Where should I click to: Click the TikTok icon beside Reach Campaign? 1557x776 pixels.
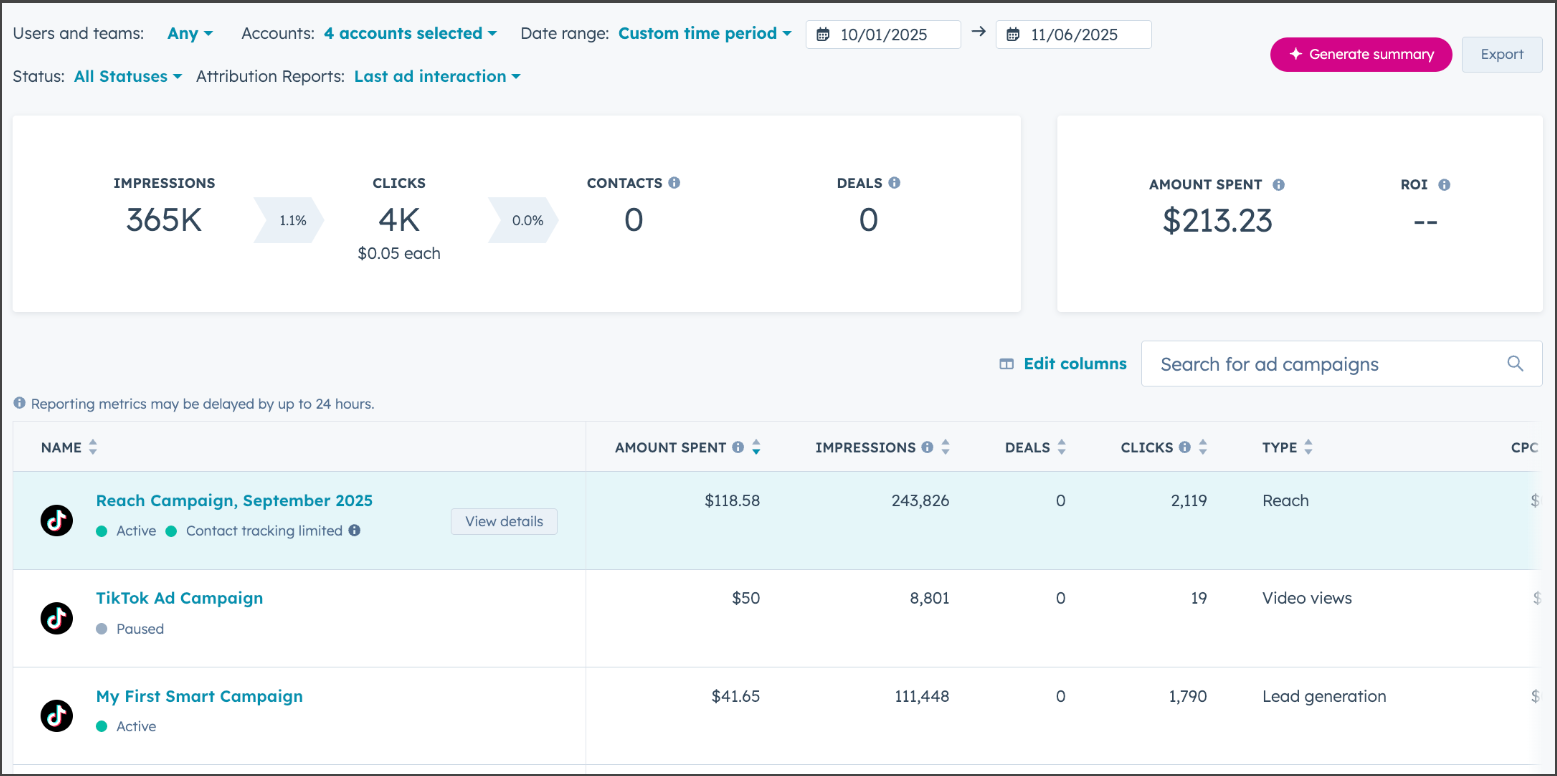coord(56,520)
